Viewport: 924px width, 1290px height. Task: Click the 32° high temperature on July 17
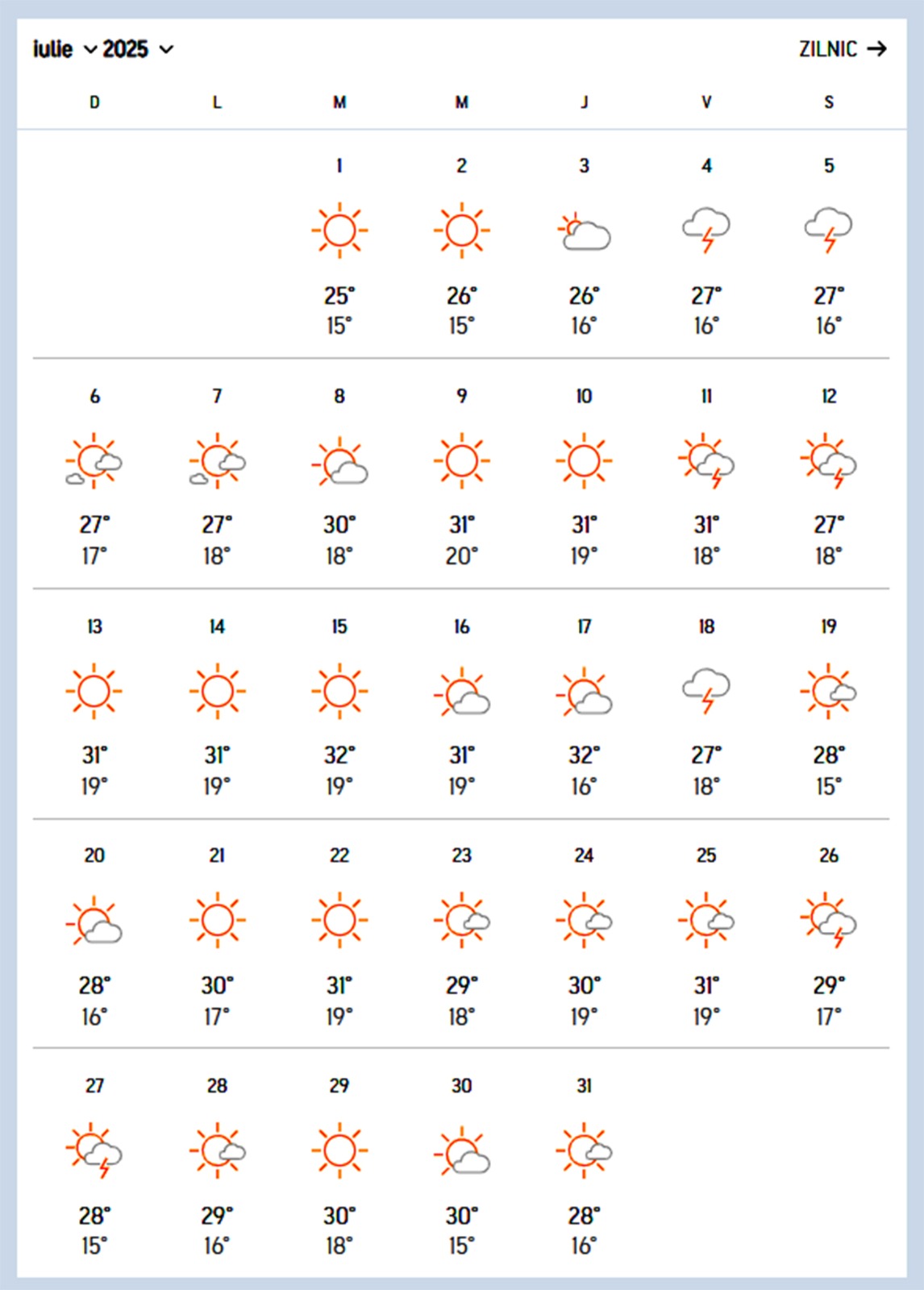pyautogui.click(x=585, y=755)
